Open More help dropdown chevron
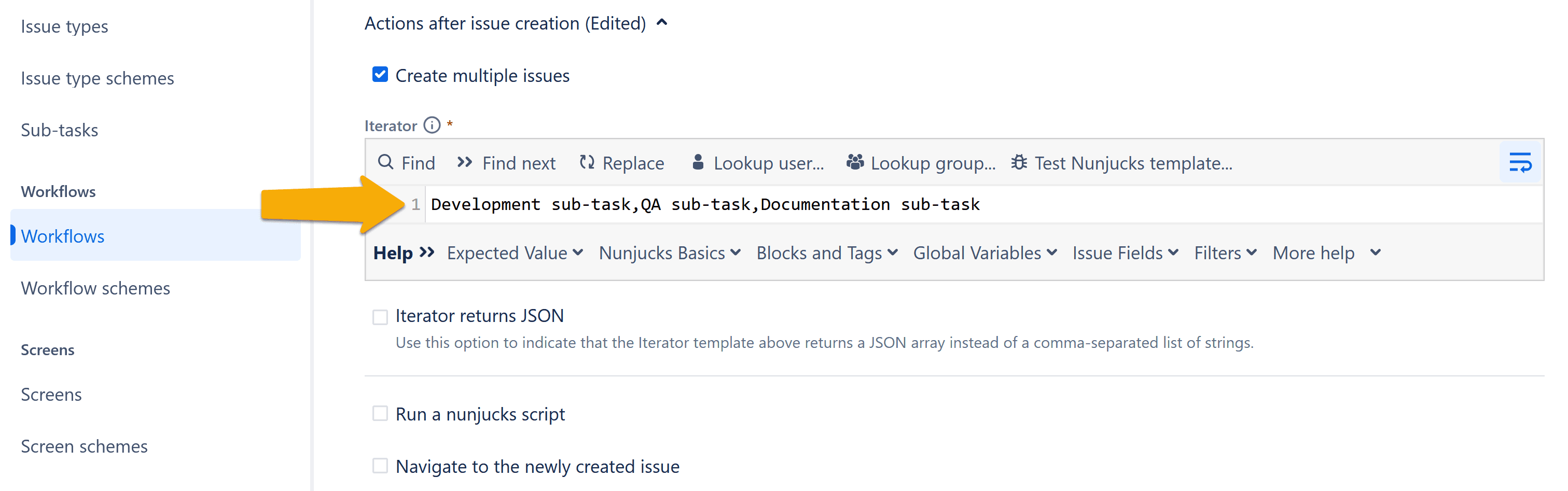Screen dimensions: 1568x491 (x=1375, y=252)
